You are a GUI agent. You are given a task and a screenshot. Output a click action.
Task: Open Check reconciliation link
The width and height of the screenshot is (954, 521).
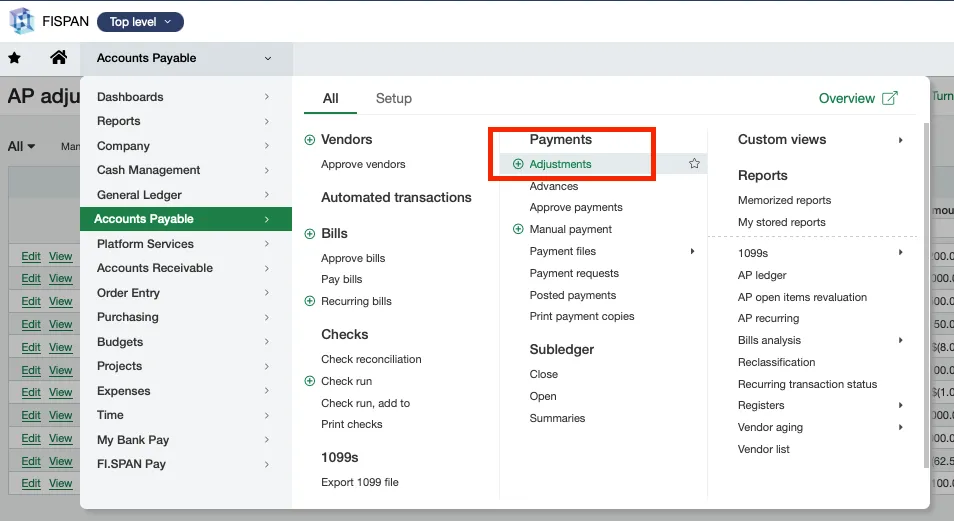(371, 359)
